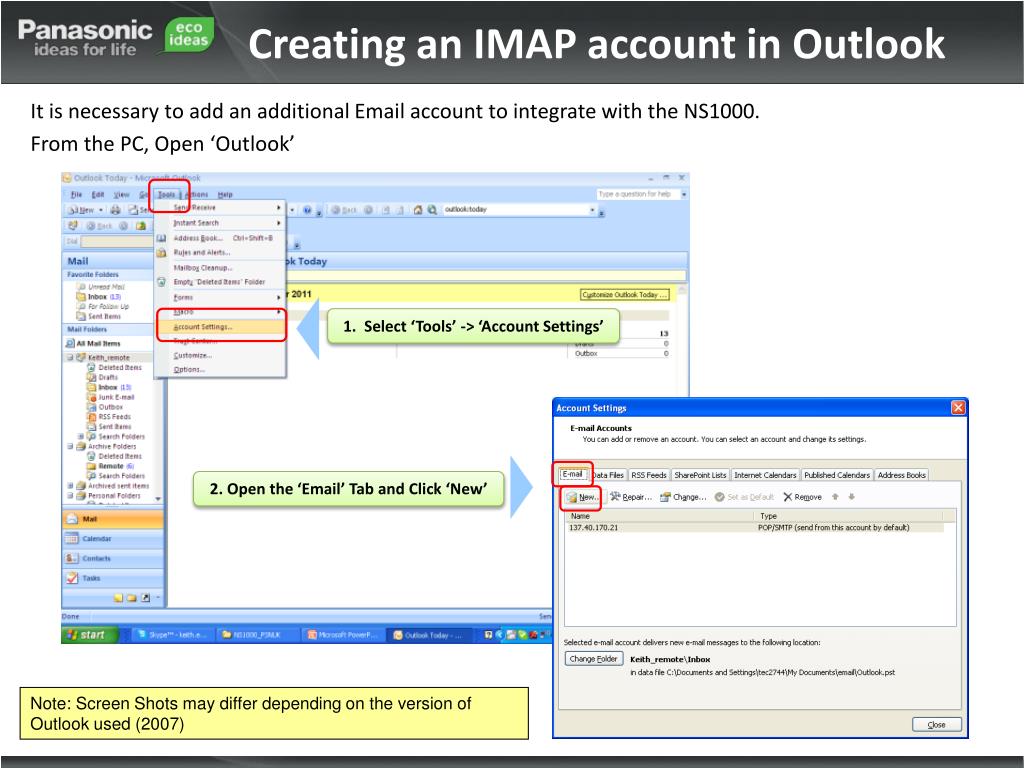Image resolution: width=1024 pixels, height=768 pixels.
Task: Select Account Settings in Tools menu
Action: click(220, 327)
